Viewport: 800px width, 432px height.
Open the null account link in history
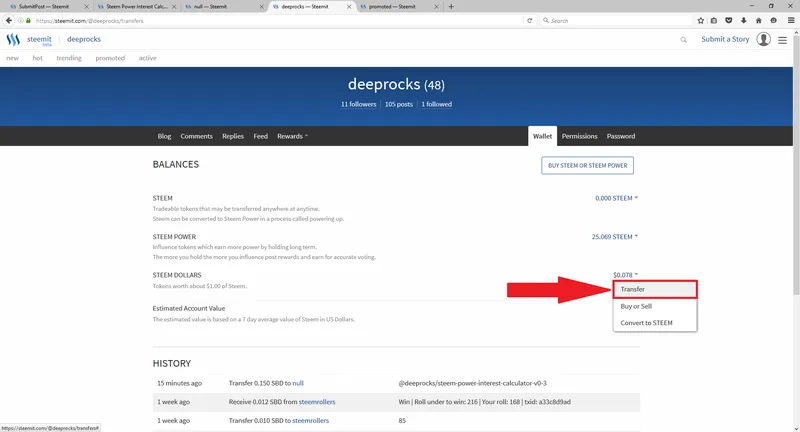(298, 383)
